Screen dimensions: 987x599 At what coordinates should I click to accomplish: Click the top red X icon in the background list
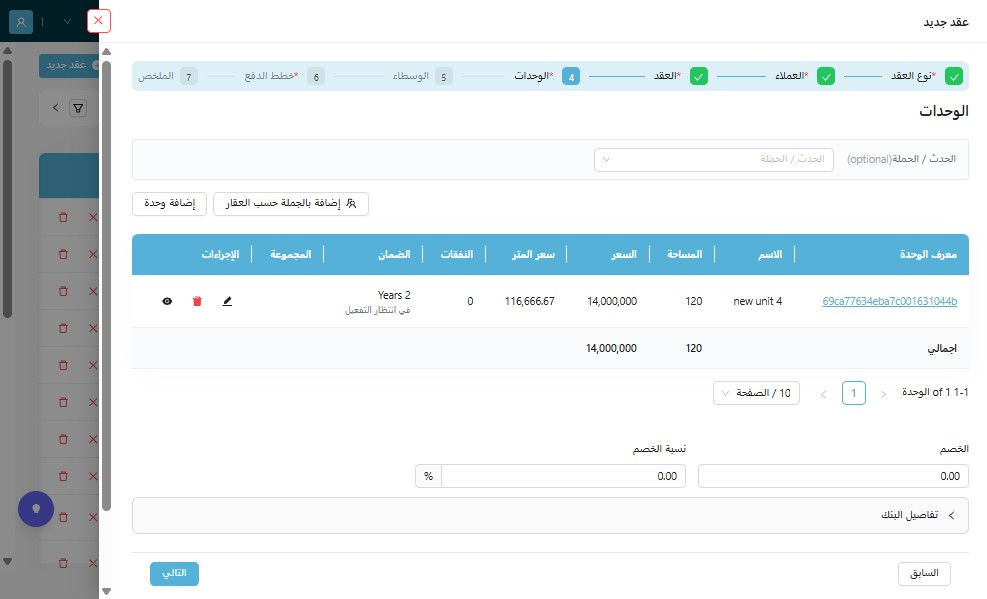tap(93, 217)
